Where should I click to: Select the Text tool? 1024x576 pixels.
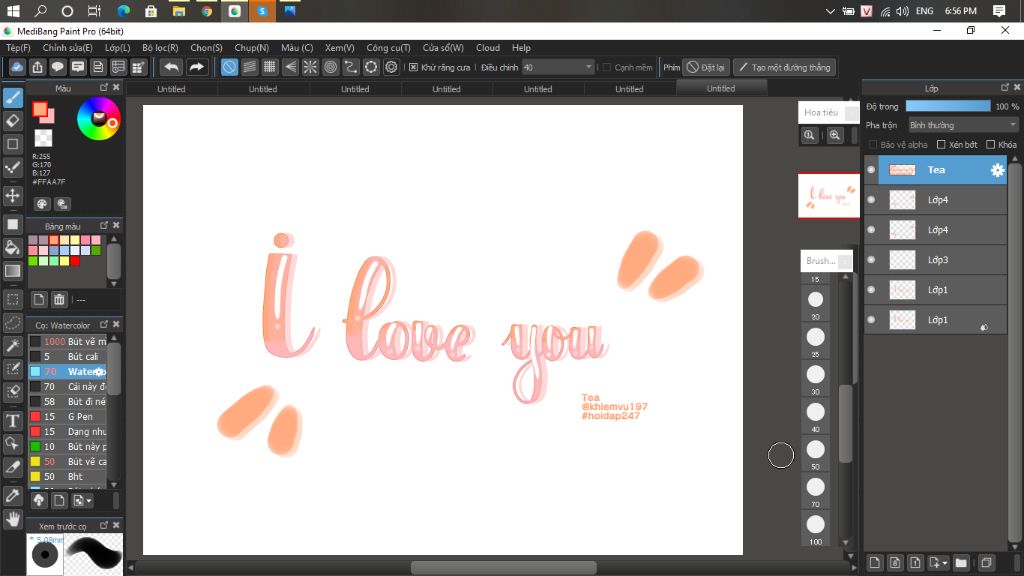coord(12,421)
